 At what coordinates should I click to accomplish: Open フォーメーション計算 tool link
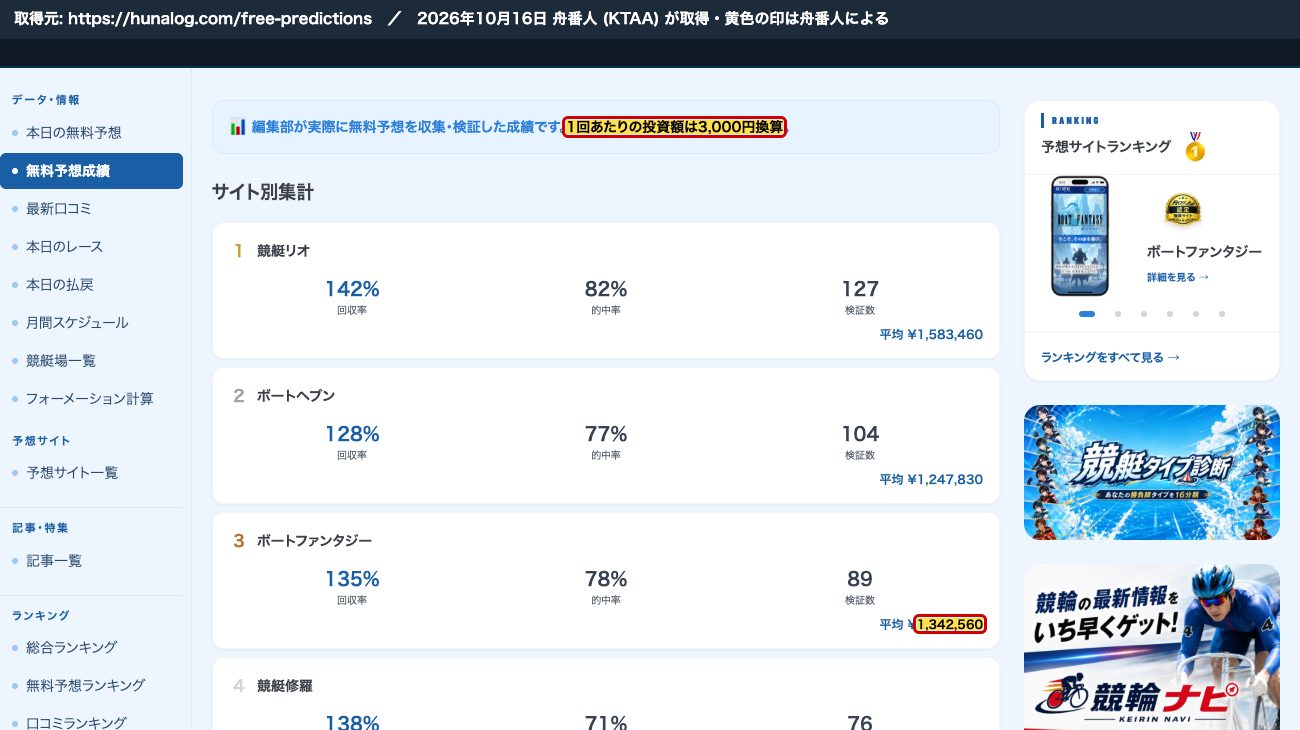90,399
